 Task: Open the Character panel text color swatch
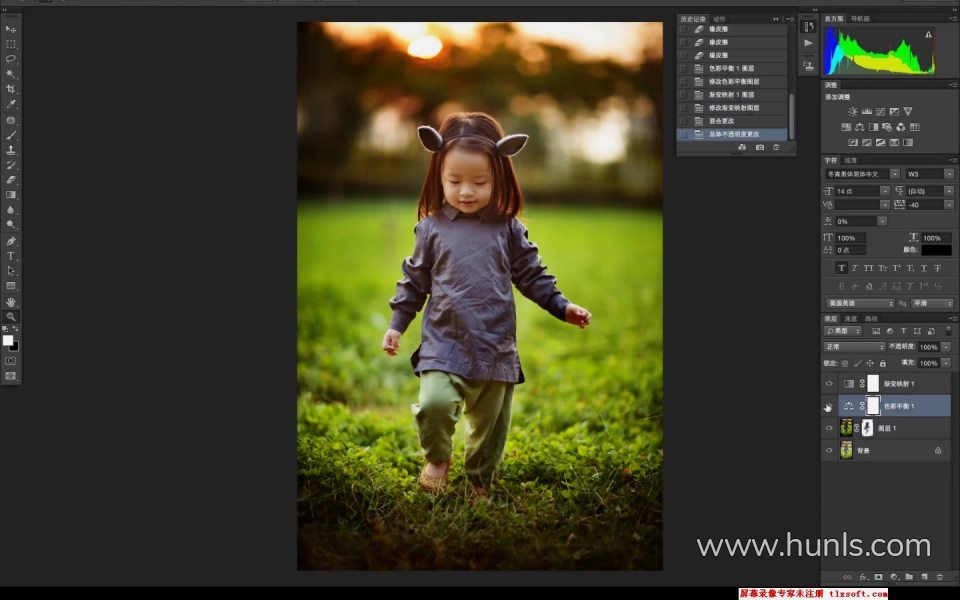(x=937, y=250)
